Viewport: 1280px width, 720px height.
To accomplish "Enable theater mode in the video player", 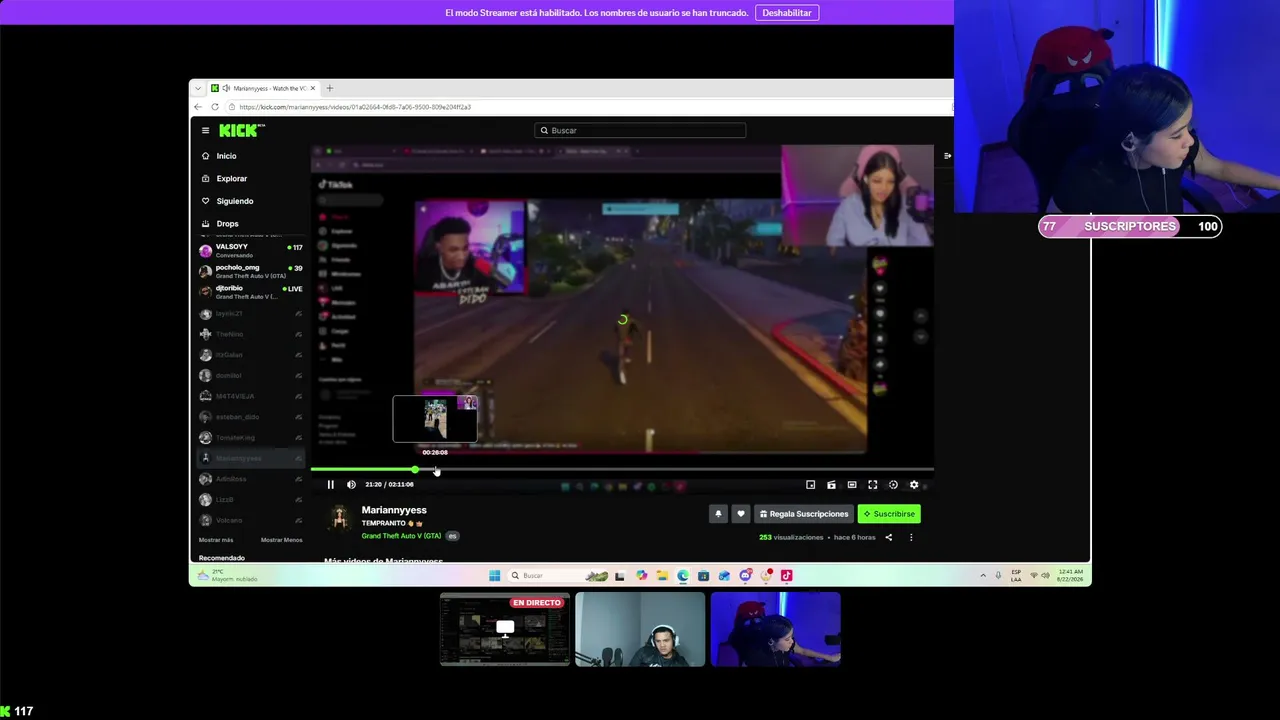I will tap(852, 485).
